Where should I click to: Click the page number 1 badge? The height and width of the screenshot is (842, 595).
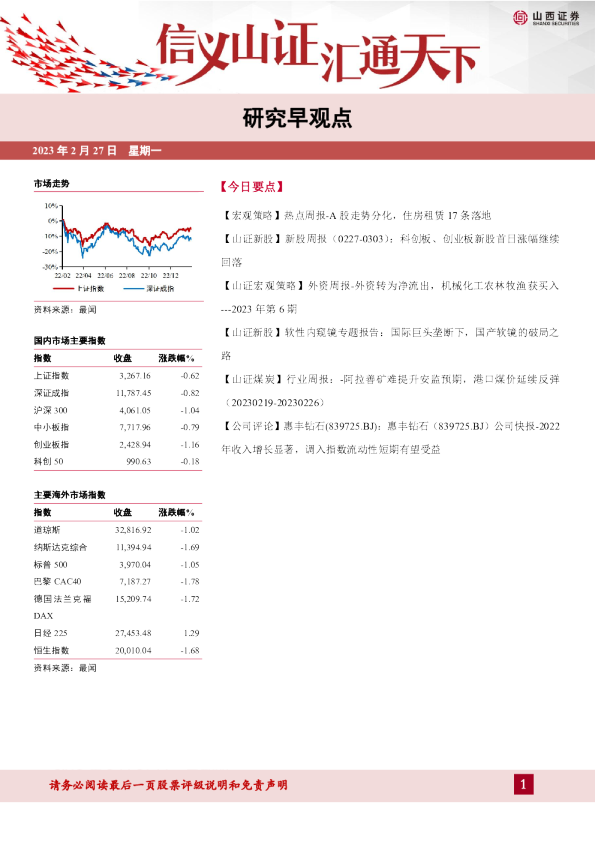tap(524, 785)
